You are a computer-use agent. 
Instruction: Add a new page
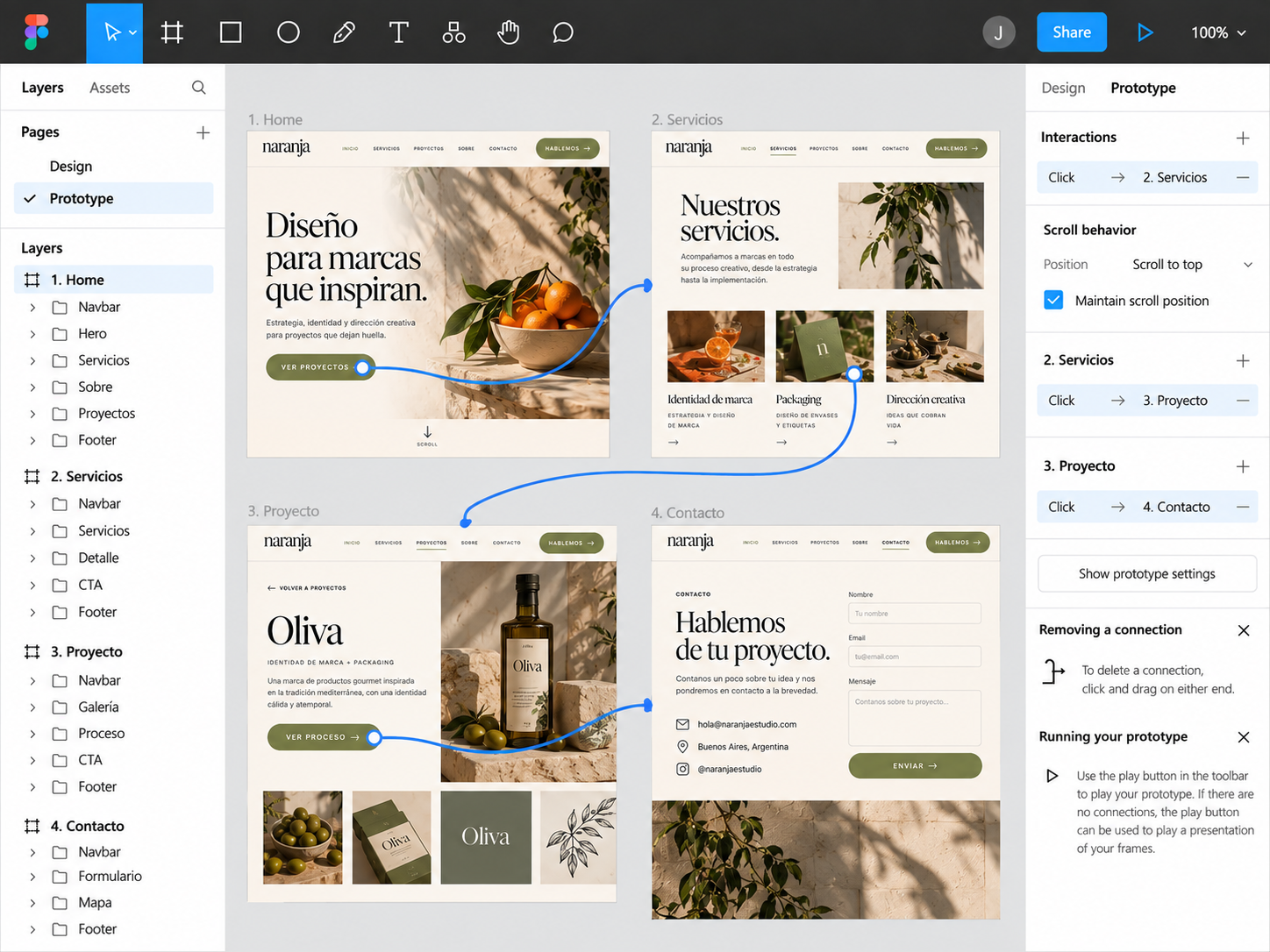203,132
